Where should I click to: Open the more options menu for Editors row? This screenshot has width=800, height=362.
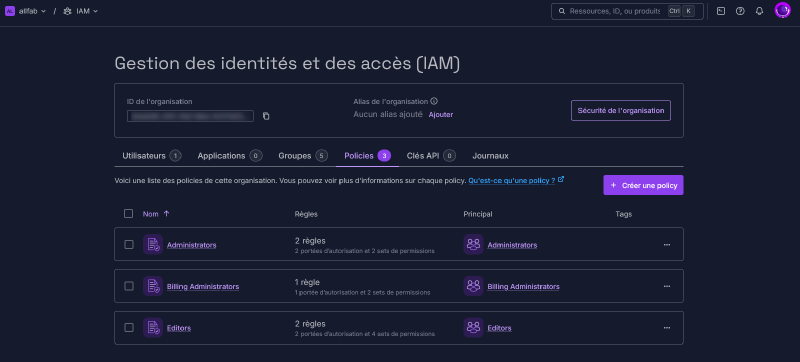[666, 328]
